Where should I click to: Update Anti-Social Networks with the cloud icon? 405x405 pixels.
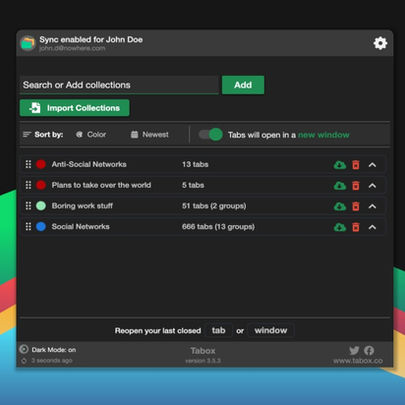point(340,165)
